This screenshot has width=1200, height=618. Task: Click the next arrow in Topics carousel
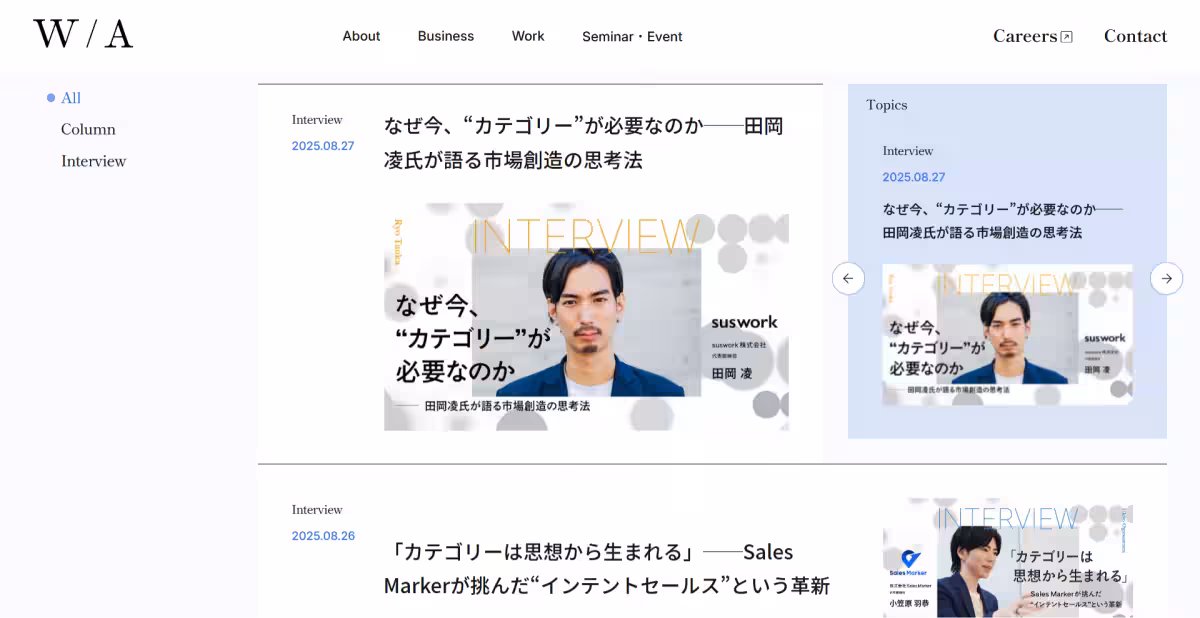click(1166, 278)
